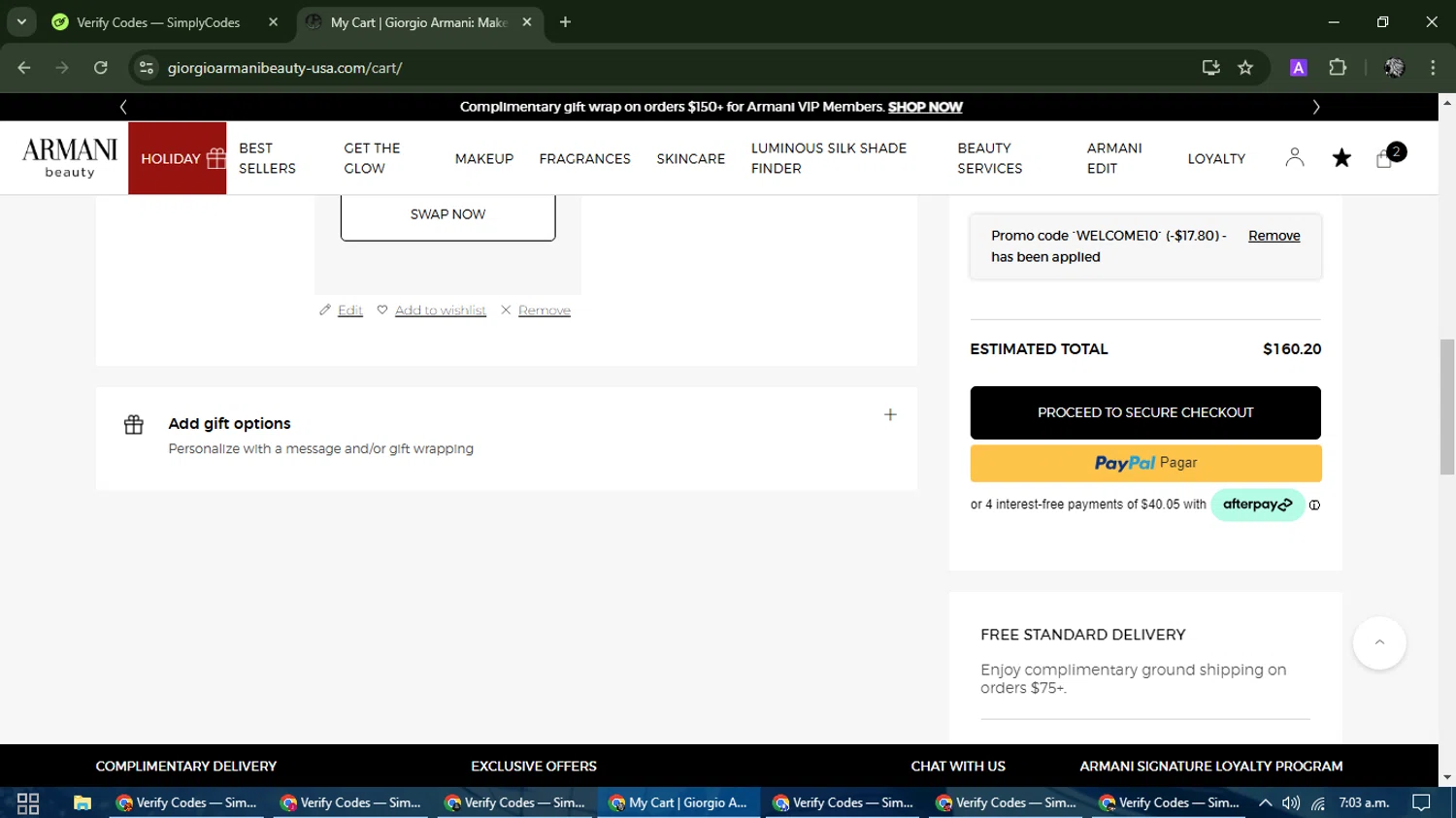Open the network icon in system tray
The image size is (1456, 818).
click(x=1318, y=803)
